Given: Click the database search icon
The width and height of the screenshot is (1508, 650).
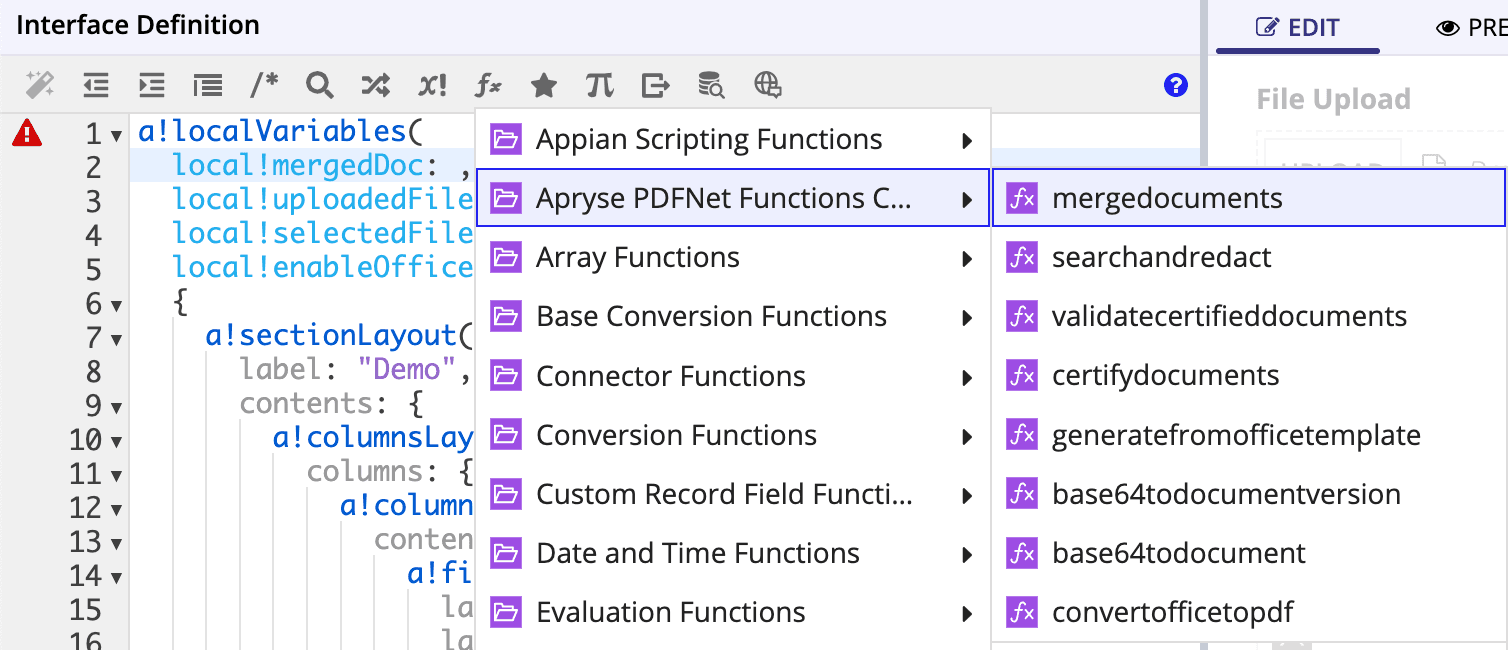Looking at the screenshot, I should click(x=711, y=86).
